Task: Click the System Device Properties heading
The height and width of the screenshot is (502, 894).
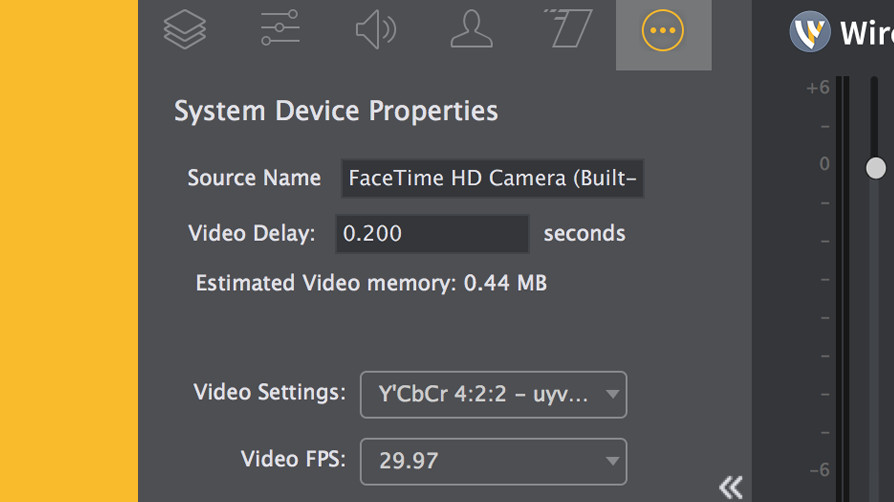Action: pos(336,111)
